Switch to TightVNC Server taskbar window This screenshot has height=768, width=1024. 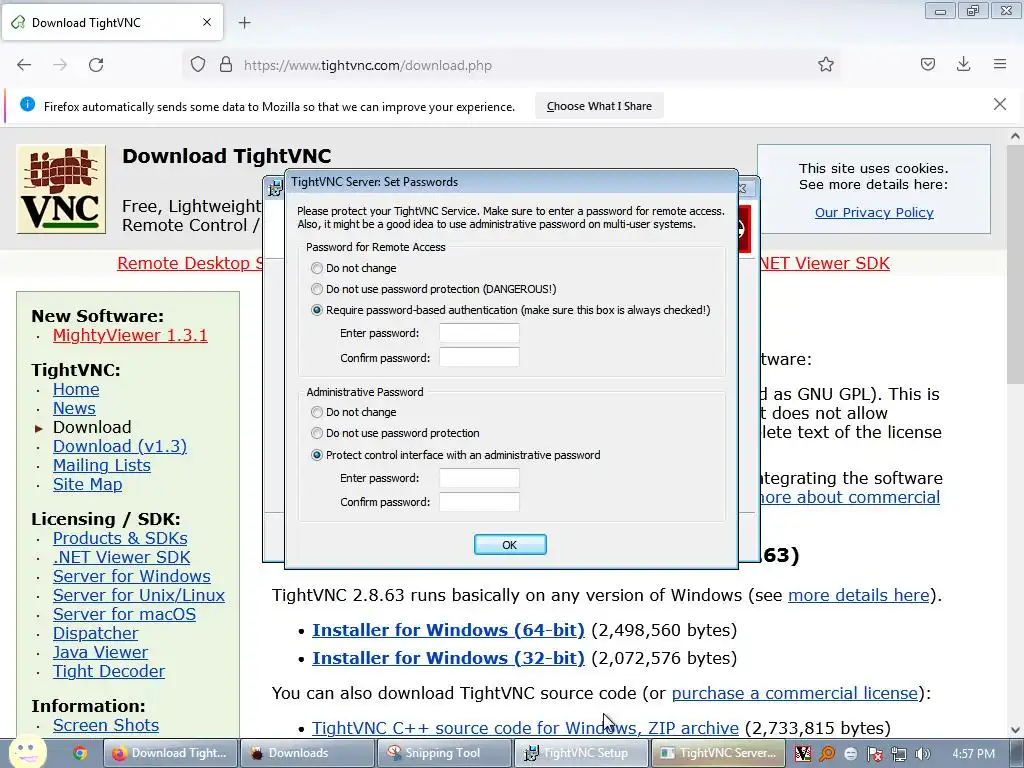pyautogui.click(x=718, y=753)
